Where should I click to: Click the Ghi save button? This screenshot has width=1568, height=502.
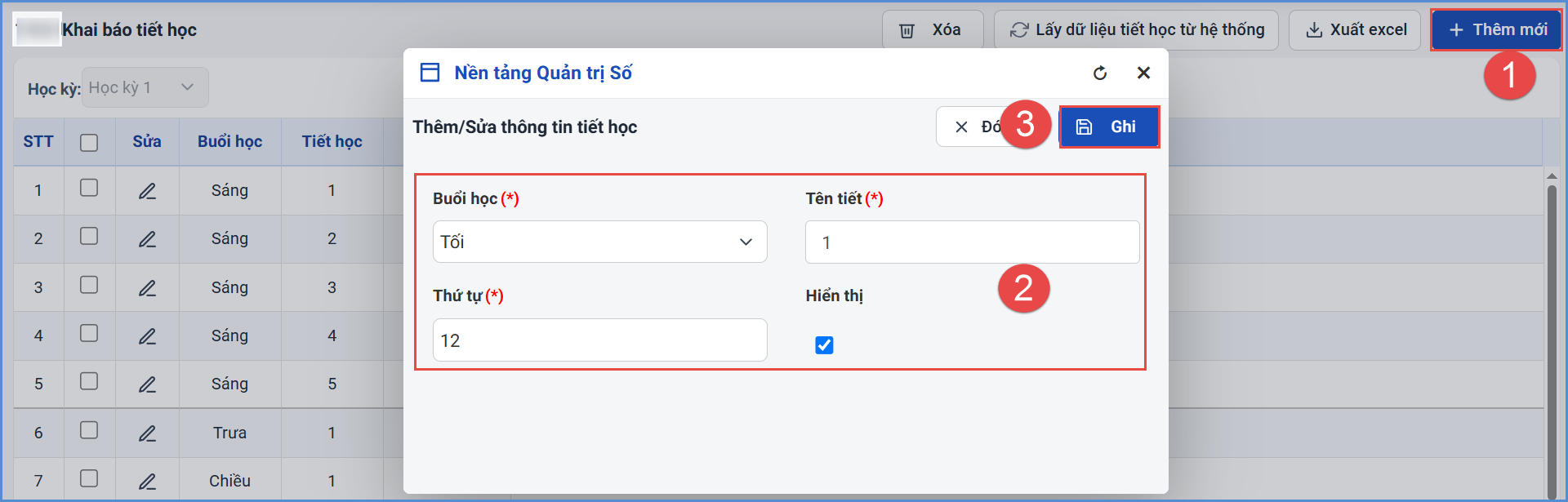[1109, 127]
